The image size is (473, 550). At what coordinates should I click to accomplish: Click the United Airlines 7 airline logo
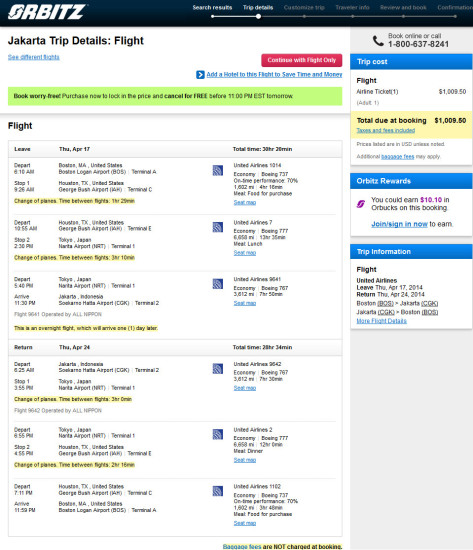tap(218, 227)
